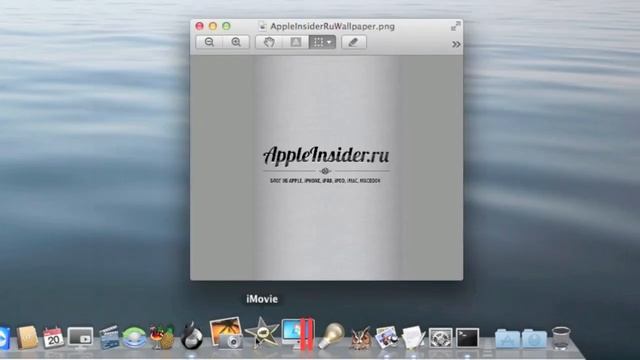Expand hidden toolbar items with double chevron
640x360 pixels.
pyautogui.click(x=456, y=44)
